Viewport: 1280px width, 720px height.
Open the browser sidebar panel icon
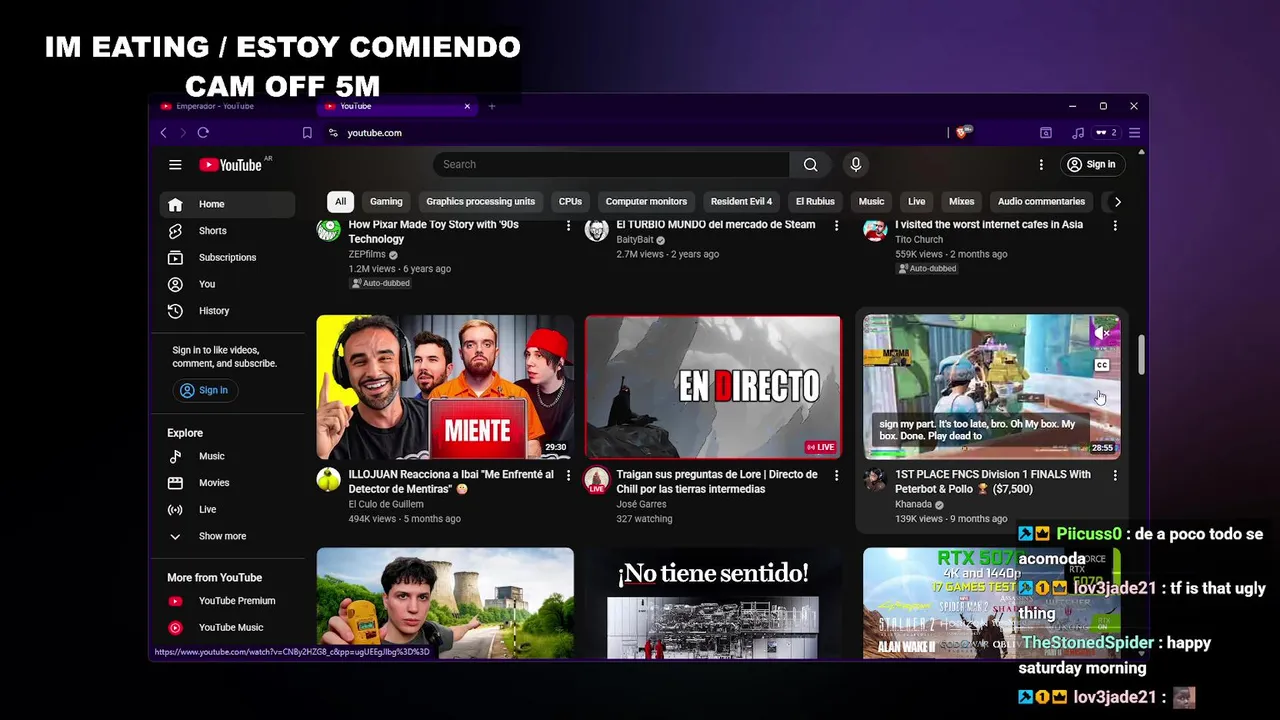[1046, 132]
